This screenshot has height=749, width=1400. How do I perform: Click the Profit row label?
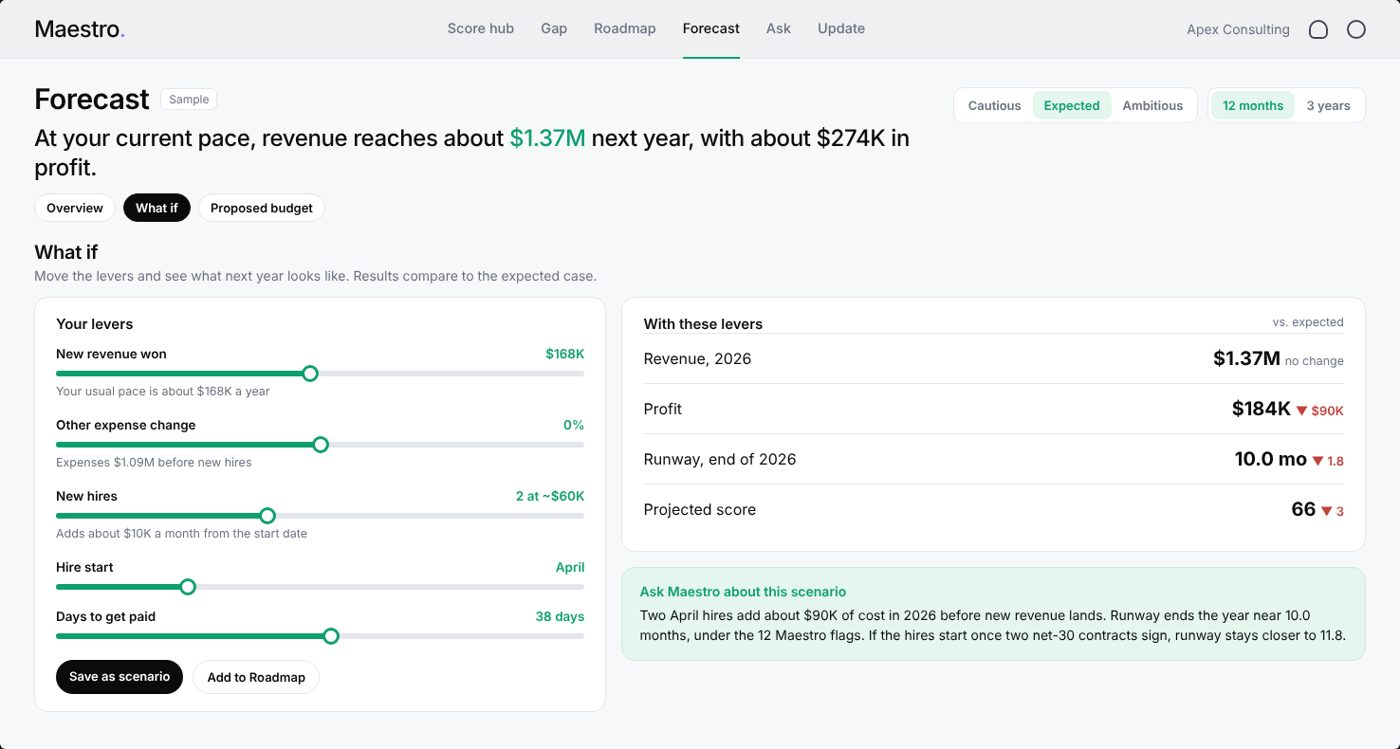pos(663,408)
